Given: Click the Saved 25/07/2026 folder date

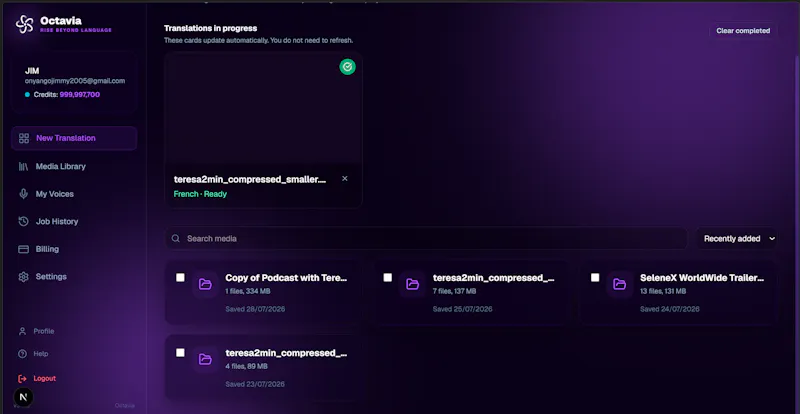Looking at the screenshot, I should [x=462, y=309].
